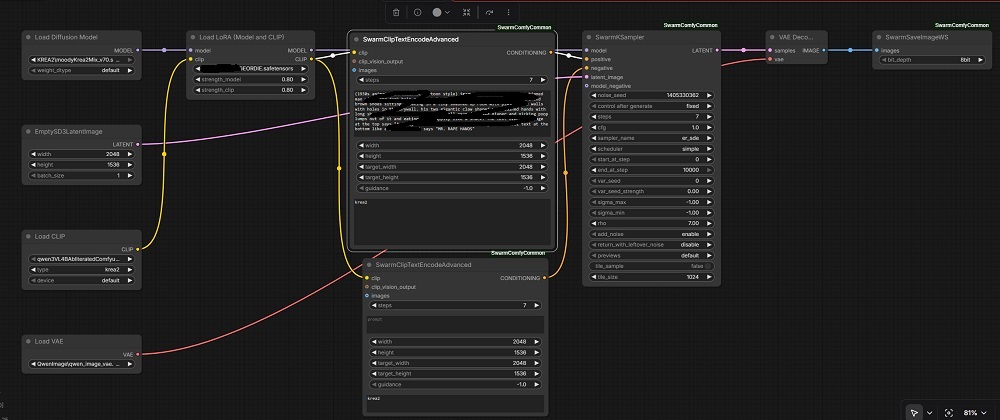Viewport: 1000px width, 420px height.
Task: Click sigma_max value field
Action: 652,202
